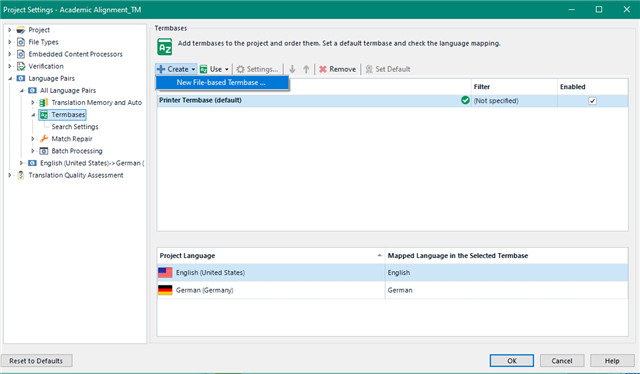Select the German (Germany) language row
640x374 pixels.
pyautogui.click(x=393, y=290)
